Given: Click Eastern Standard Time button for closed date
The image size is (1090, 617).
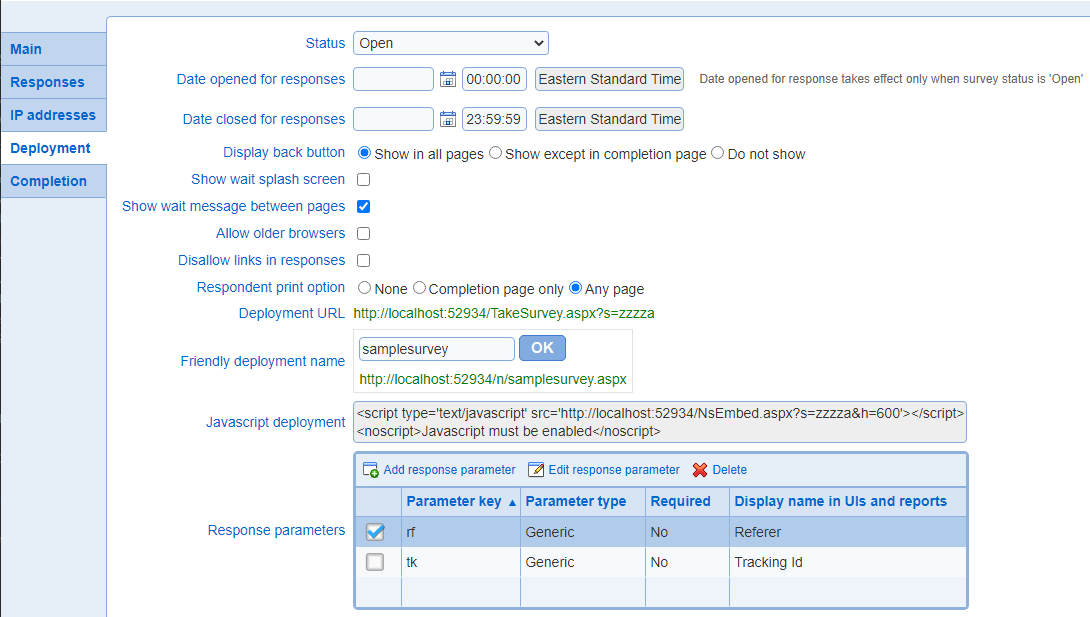Looking at the screenshot, I should pos(609,120).
